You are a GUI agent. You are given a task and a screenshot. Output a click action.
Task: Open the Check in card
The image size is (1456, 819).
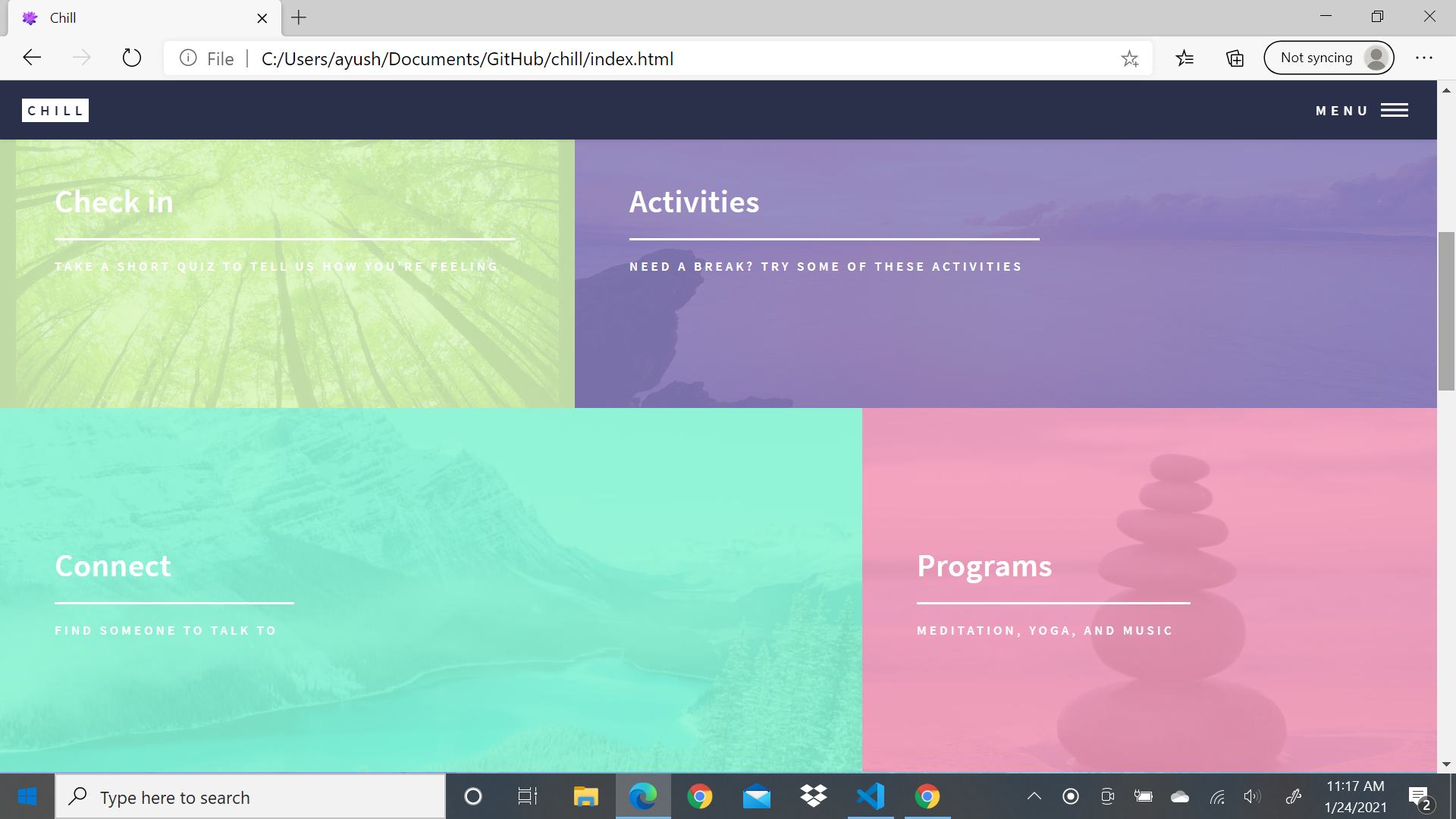[x=114, y=202]
